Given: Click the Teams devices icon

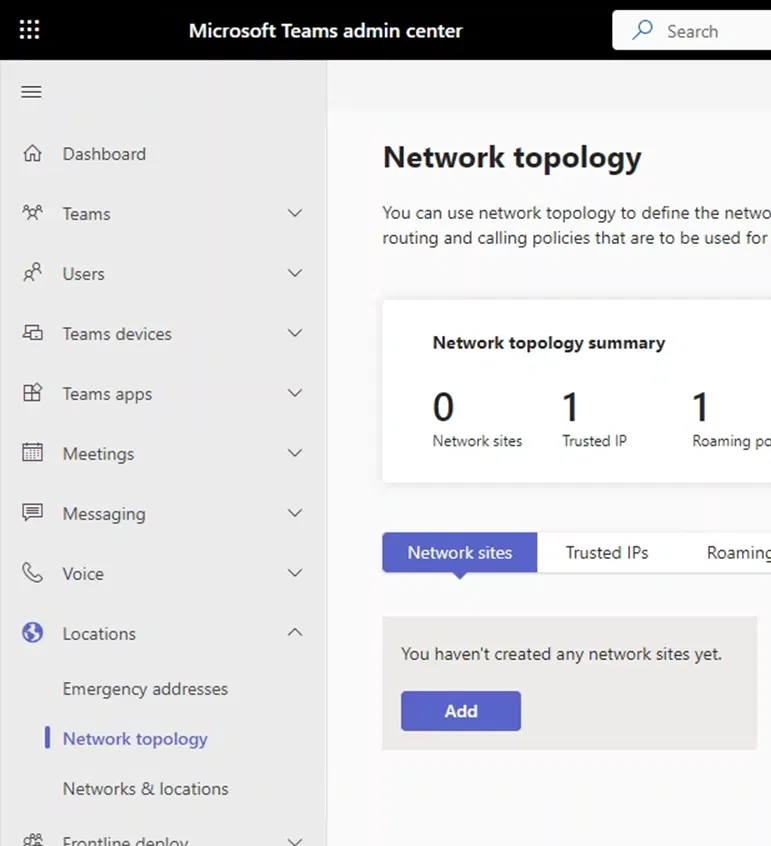Looking at the screenshot, I should [33, 334].
